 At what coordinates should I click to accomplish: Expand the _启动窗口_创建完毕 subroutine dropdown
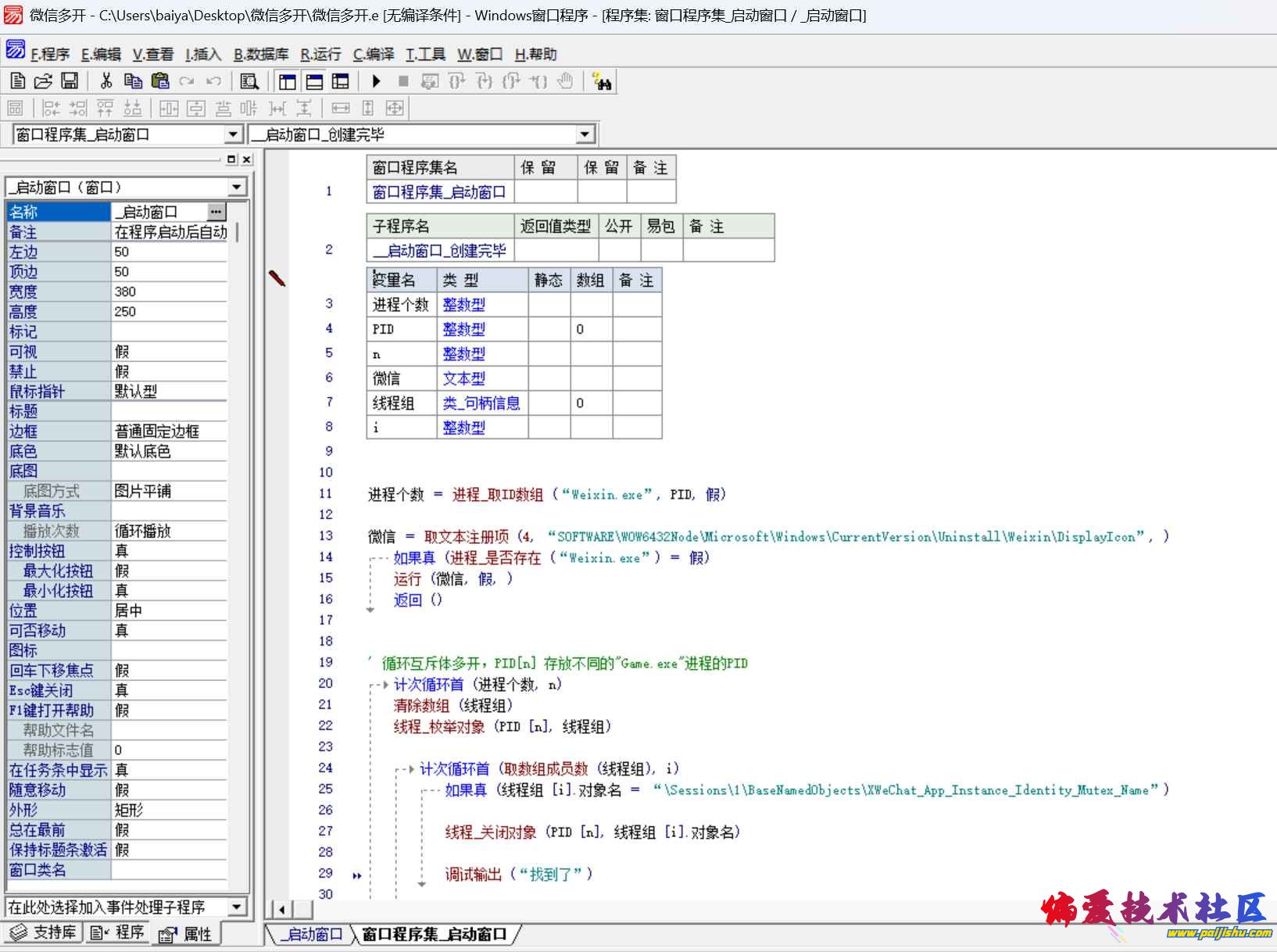[x=585, y=135]
